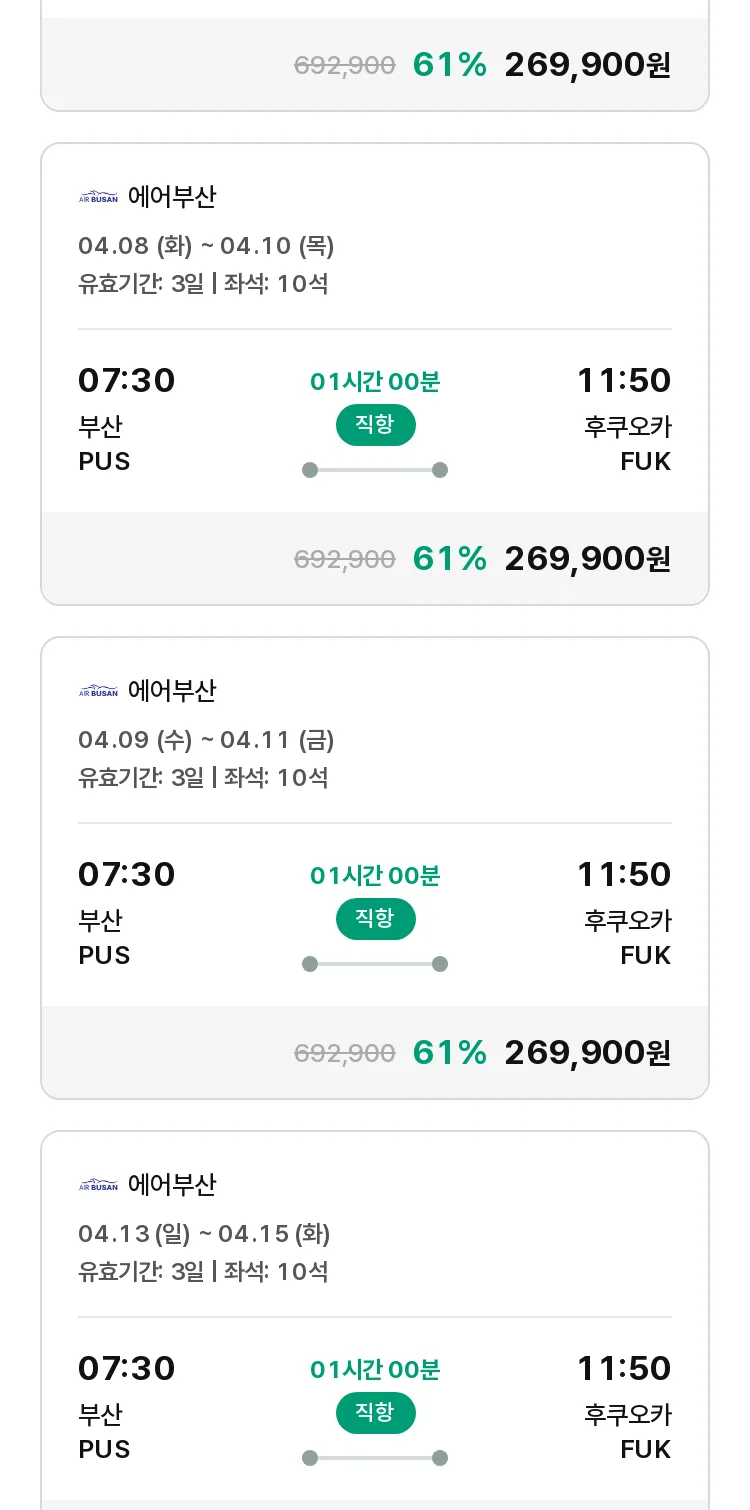
Task: Tap the 직항 badge on the 04.13 flight
Action: pos(375,1413)
